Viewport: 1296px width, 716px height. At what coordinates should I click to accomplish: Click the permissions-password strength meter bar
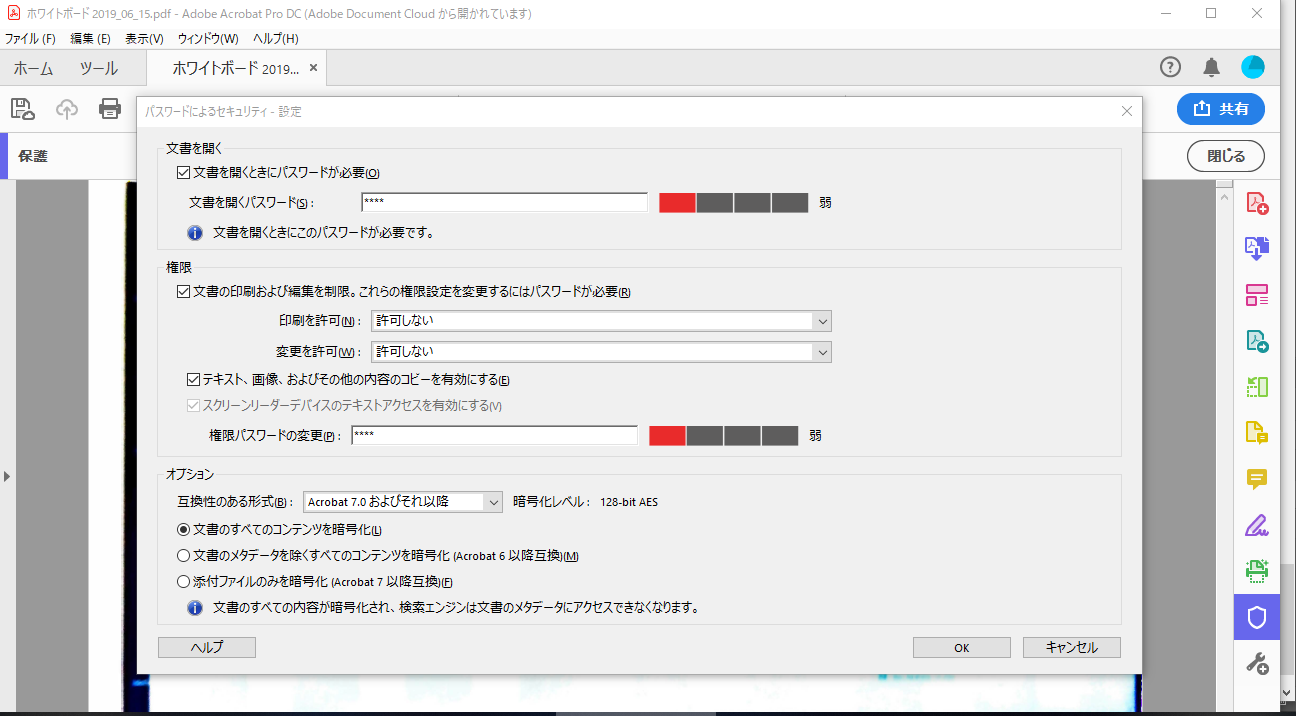pyautogui.click(x=724, y=436)
